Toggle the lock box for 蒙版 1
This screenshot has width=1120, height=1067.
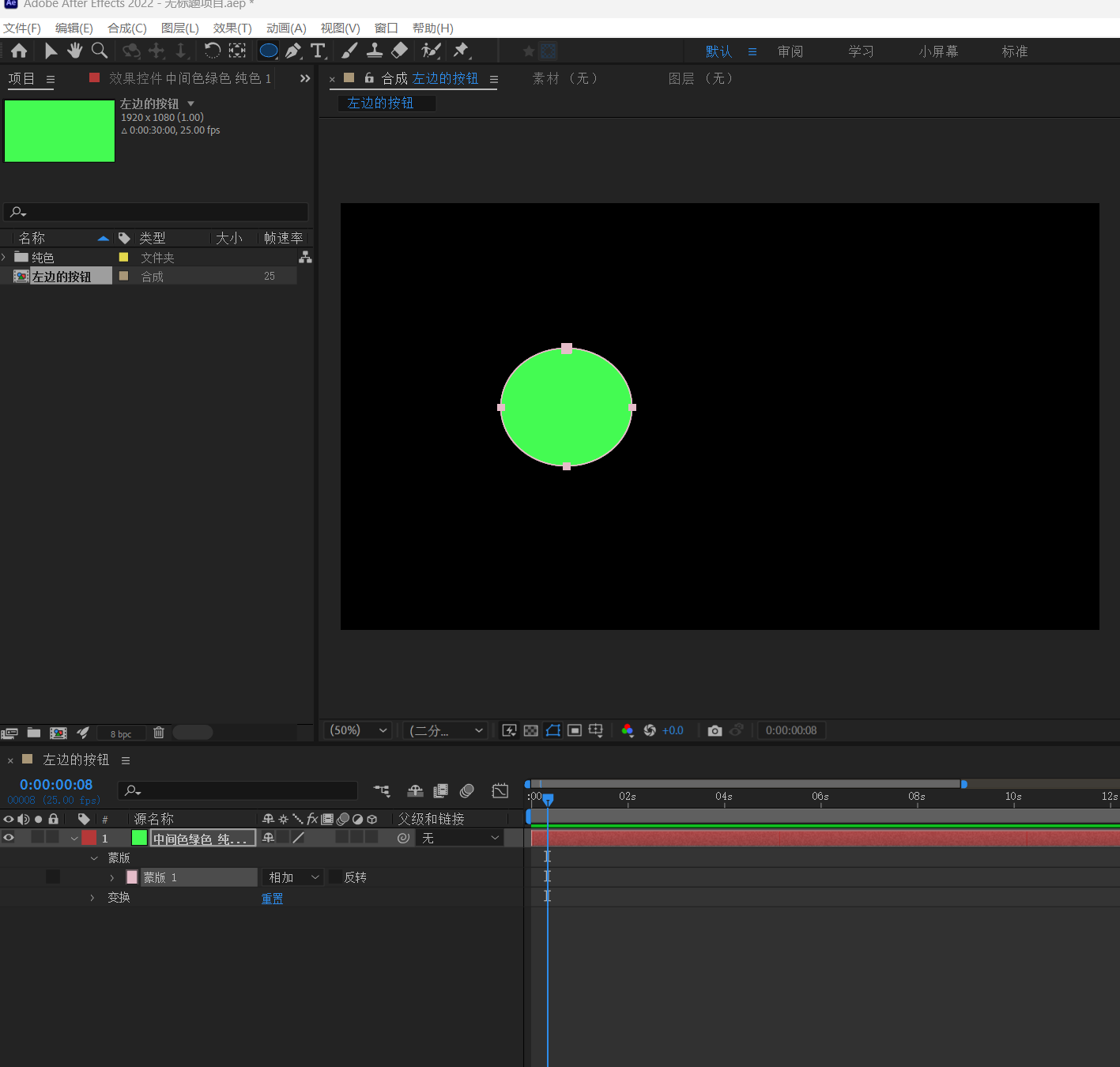53,877
